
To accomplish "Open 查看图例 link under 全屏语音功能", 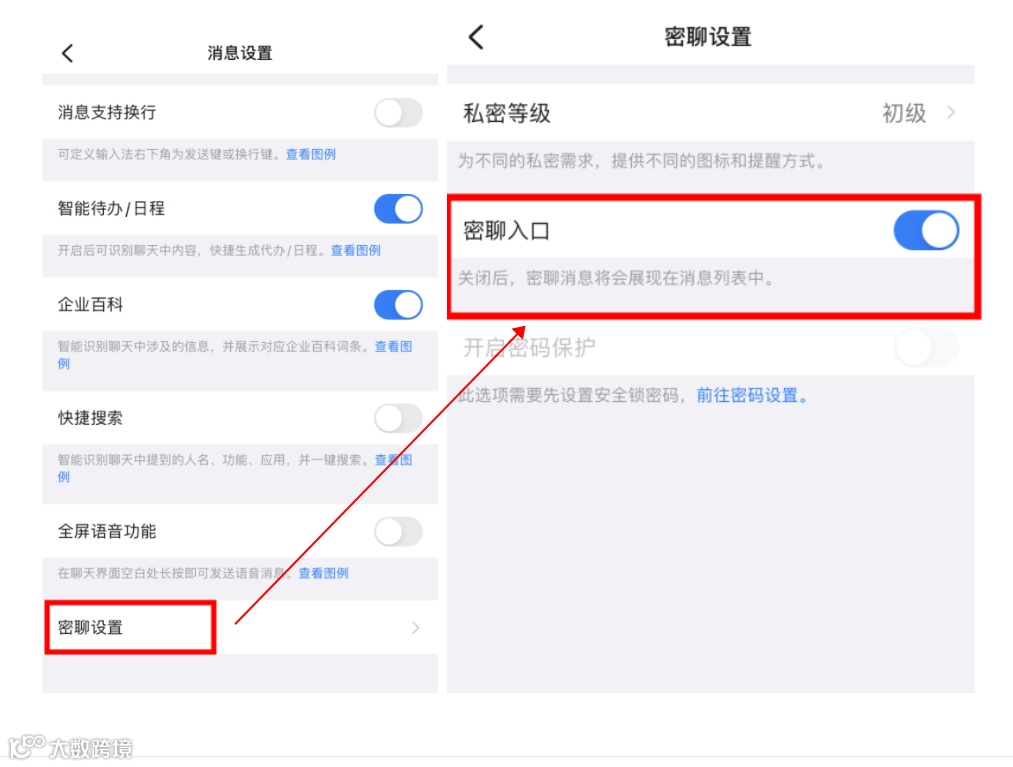I will (x=324, y=573).
